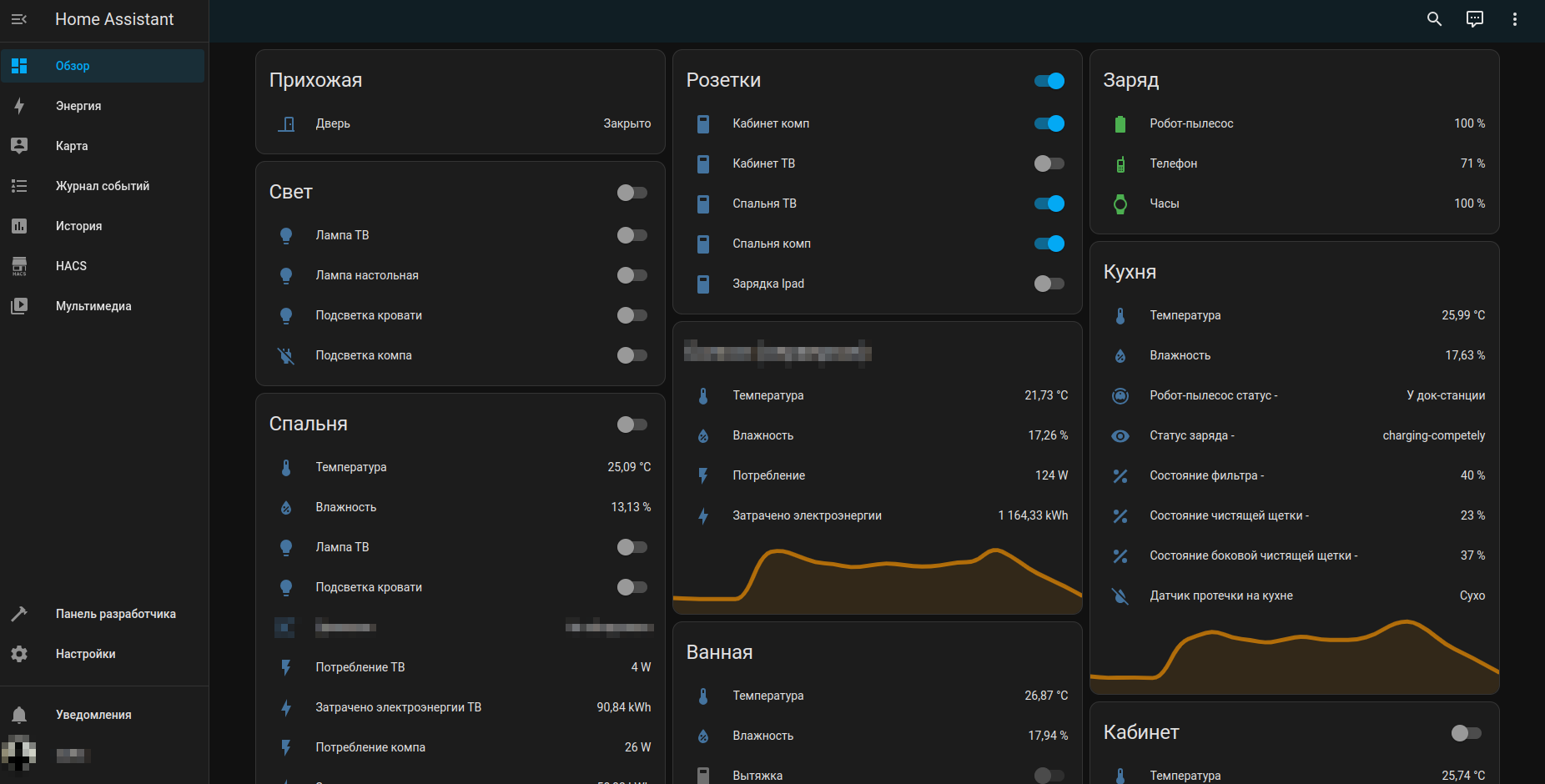This screenshot has height=784, width=1545.
Task: Click the water-off icon of Датчик протечки
Action: [1120, 596]
